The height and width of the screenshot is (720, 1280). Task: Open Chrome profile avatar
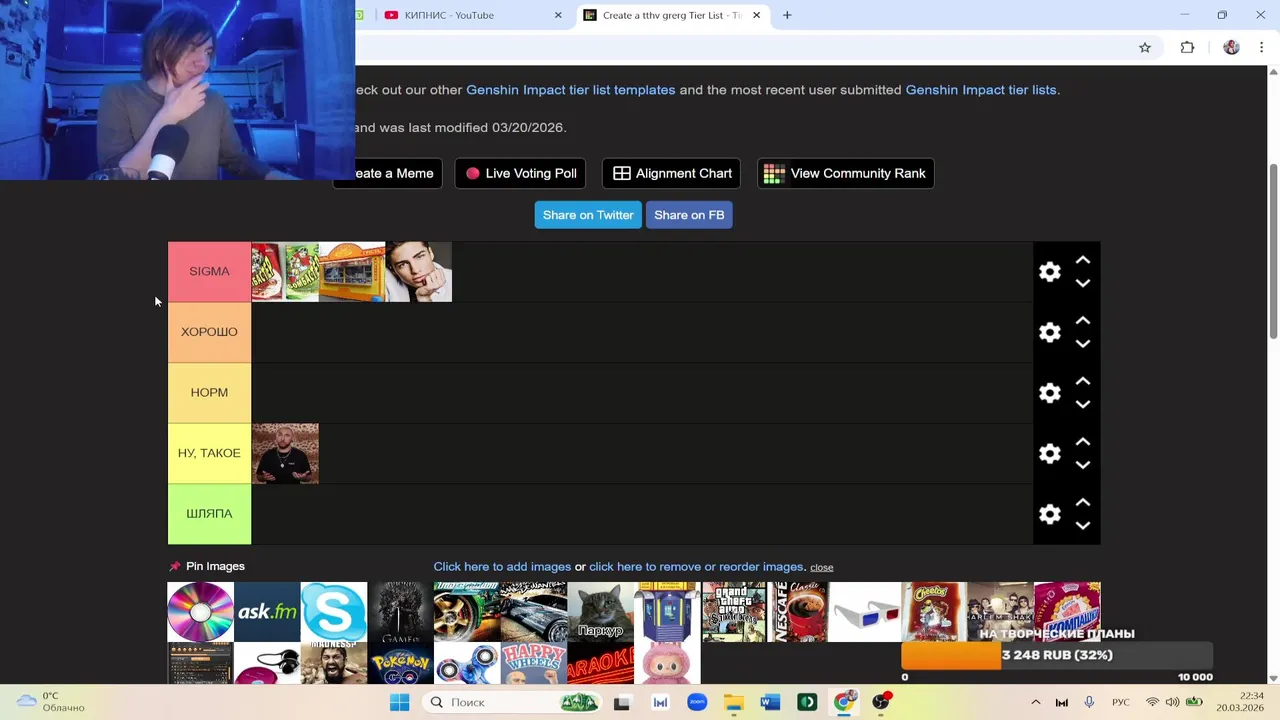1231,47
